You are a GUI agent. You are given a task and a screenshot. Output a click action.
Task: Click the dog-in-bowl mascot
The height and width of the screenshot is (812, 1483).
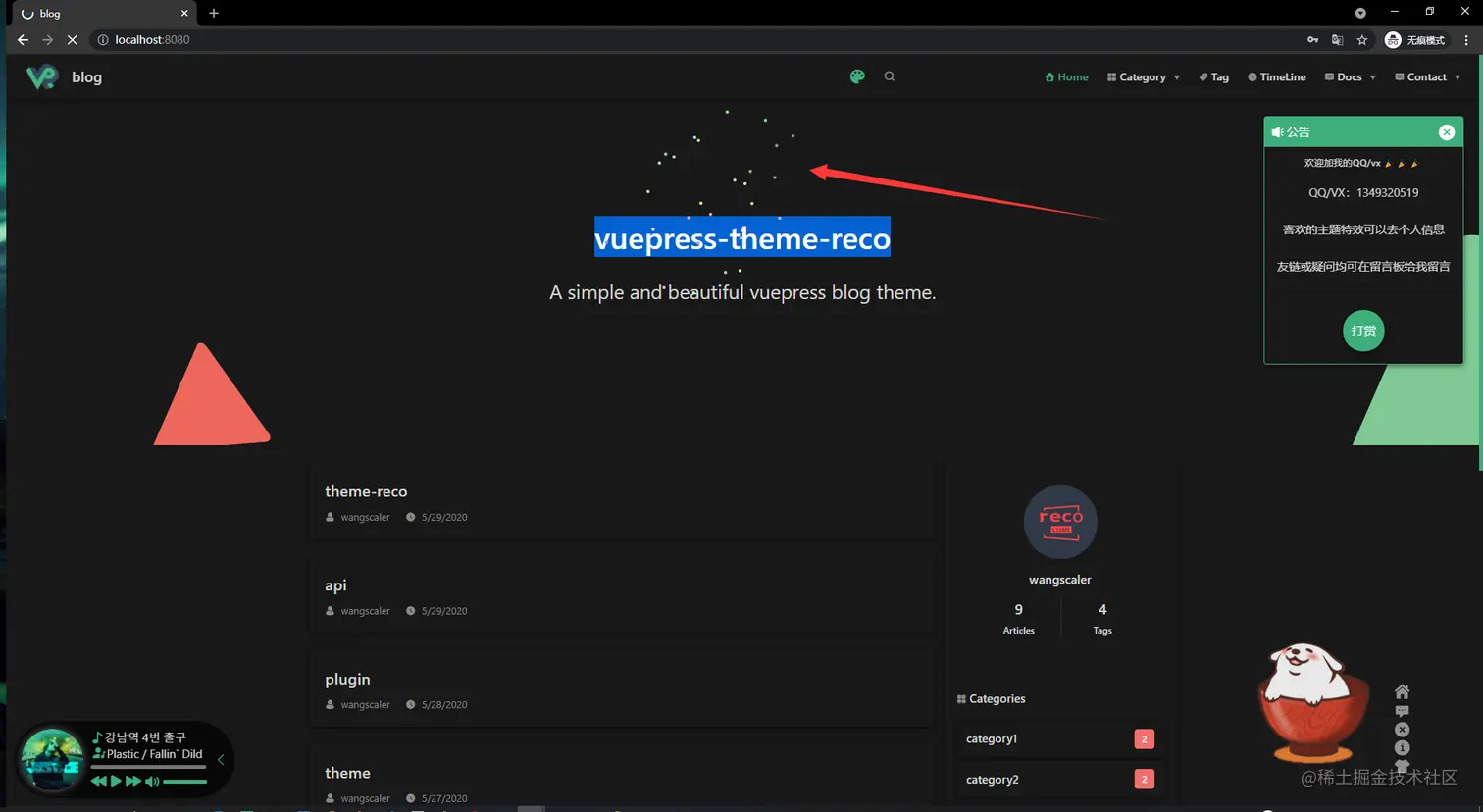1312,701
